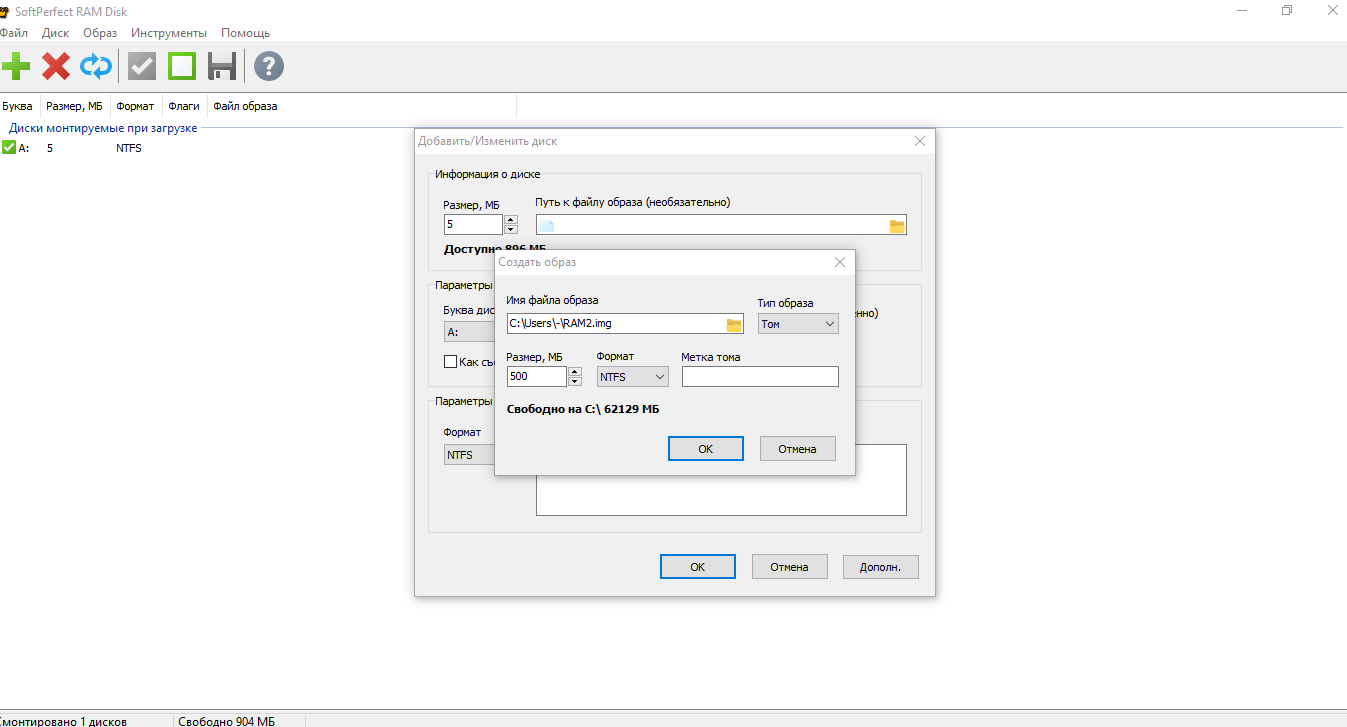This screenshot has width=1347, height=727.
Task: Increase disk size 5 with up arrow
Action: click(510, 220)
